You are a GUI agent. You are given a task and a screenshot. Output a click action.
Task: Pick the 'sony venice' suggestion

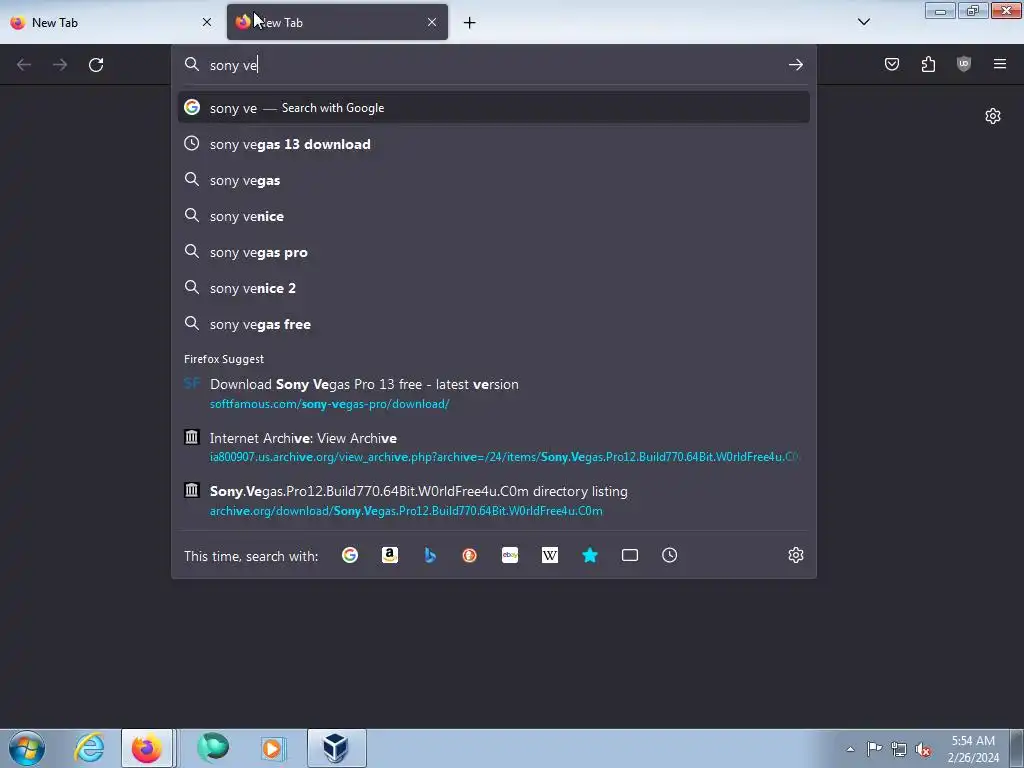[494, 216]
